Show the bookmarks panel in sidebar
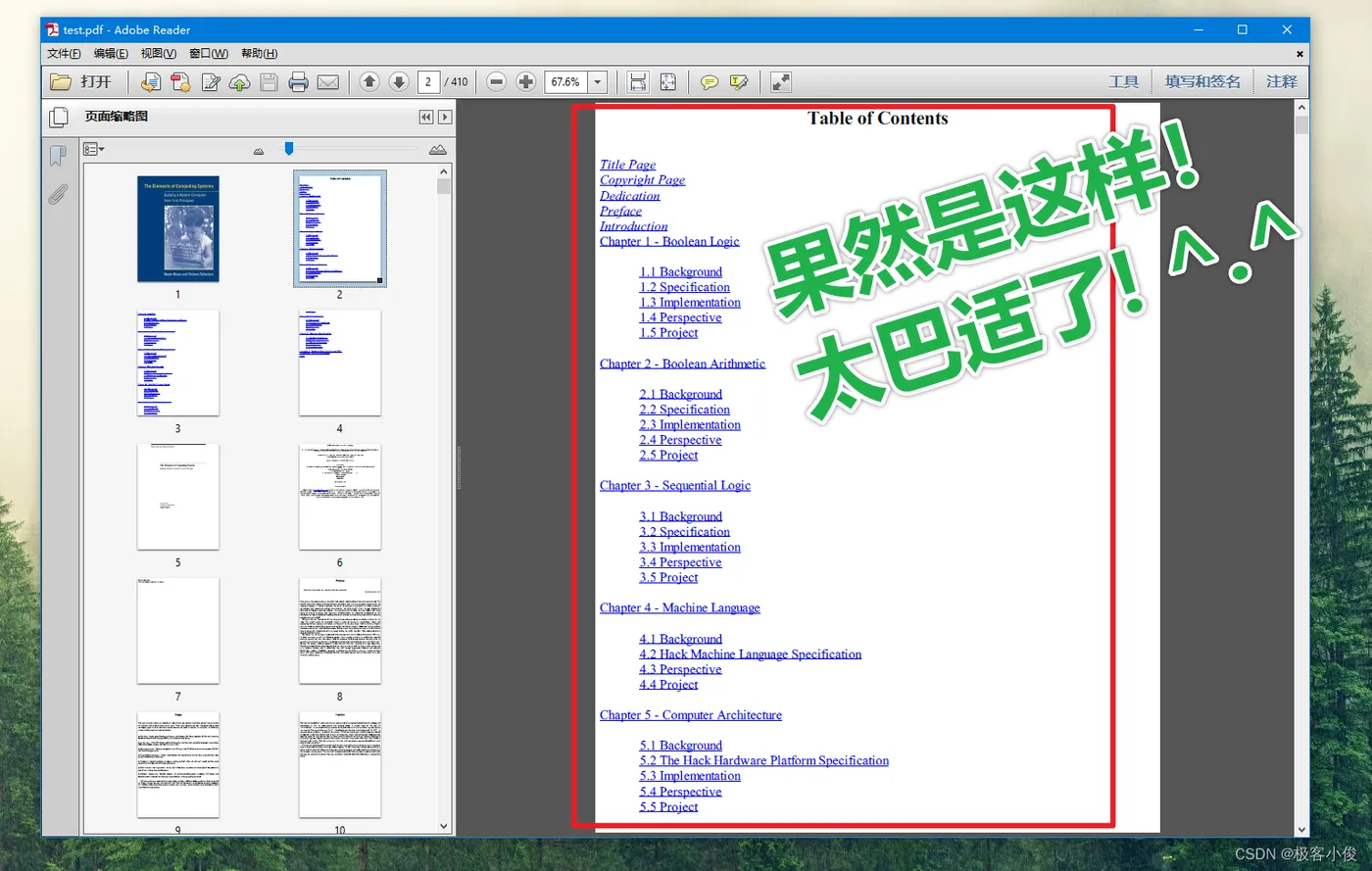Viewport: 1372px width, 871px height. [58, 156]
